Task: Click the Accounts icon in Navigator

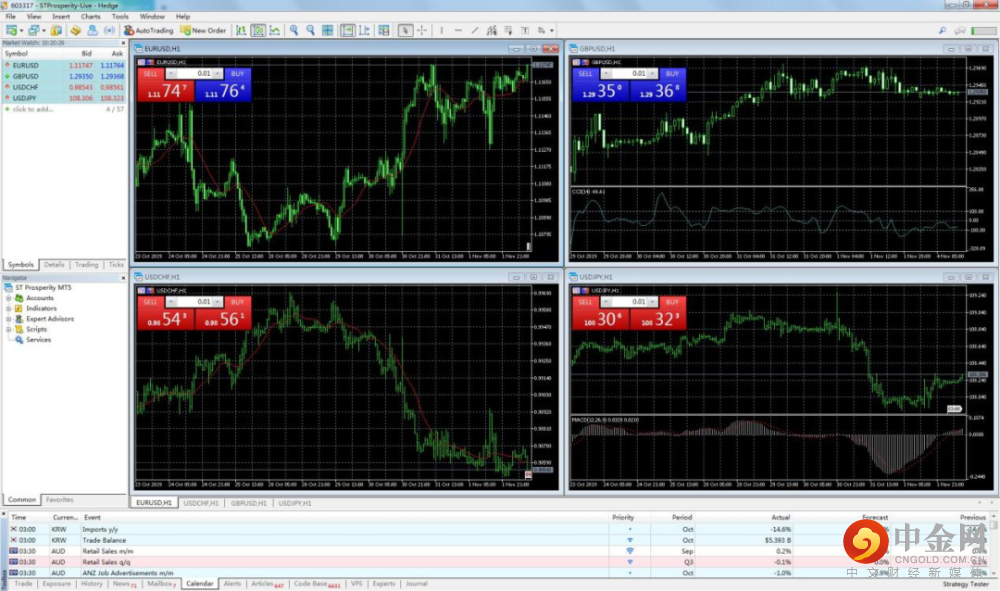Action: point(19,298)
